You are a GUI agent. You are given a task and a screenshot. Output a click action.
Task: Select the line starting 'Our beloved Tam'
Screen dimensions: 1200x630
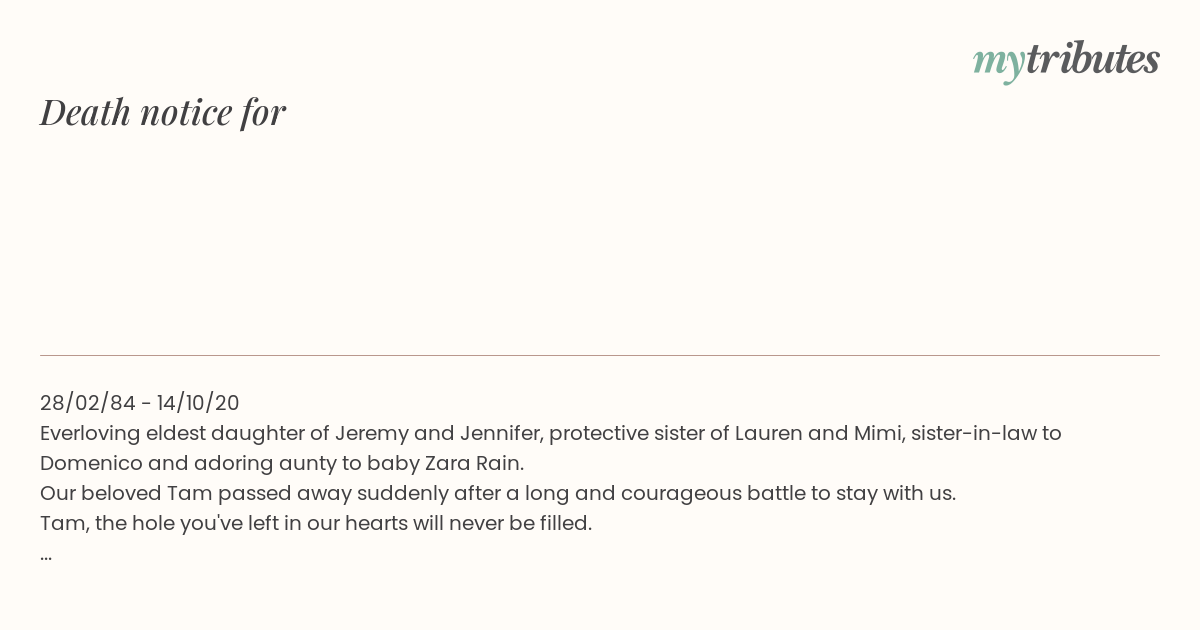pyautogui.click(x=498, y=493)
